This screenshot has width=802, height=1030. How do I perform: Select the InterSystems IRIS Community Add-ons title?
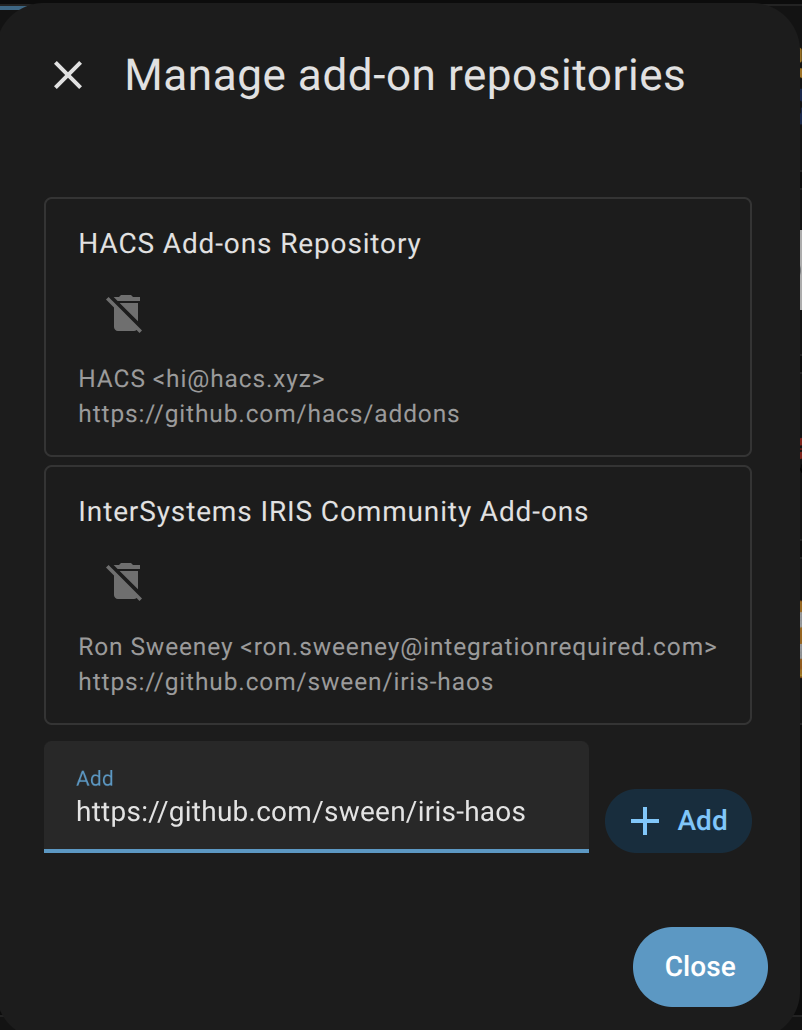(x=333, y=512)
